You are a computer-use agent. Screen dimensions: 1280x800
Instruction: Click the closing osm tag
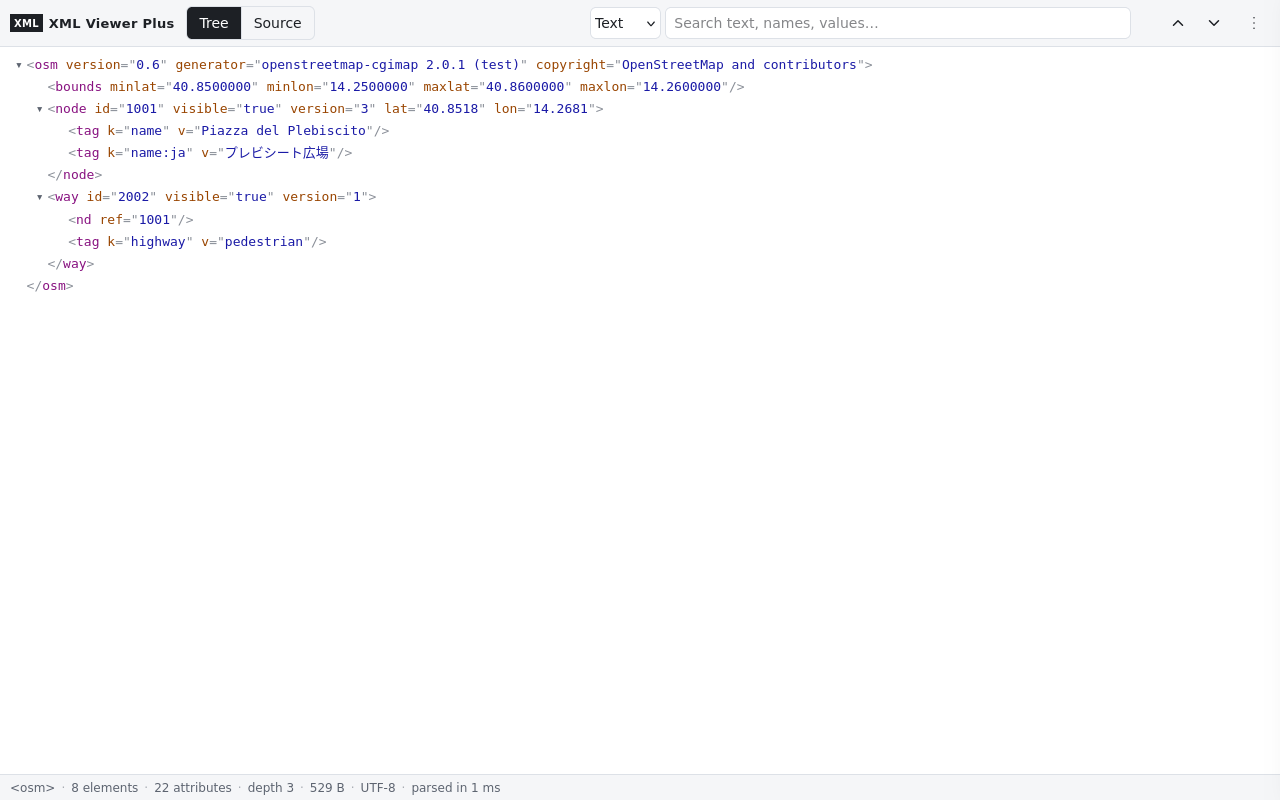pyautogui.click(x=50, y=286)
